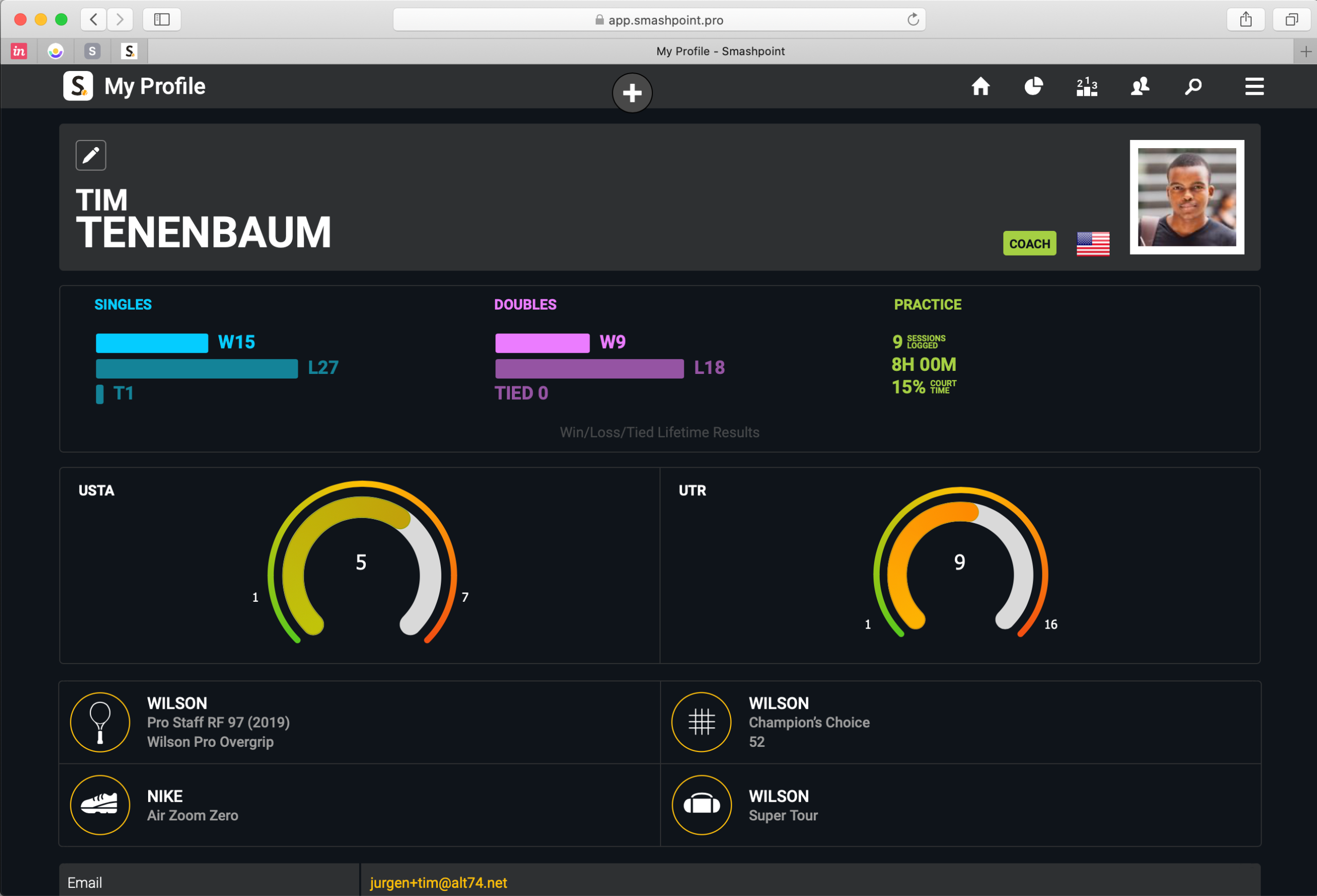Open the friends people icon

(x=1140, y=87)
